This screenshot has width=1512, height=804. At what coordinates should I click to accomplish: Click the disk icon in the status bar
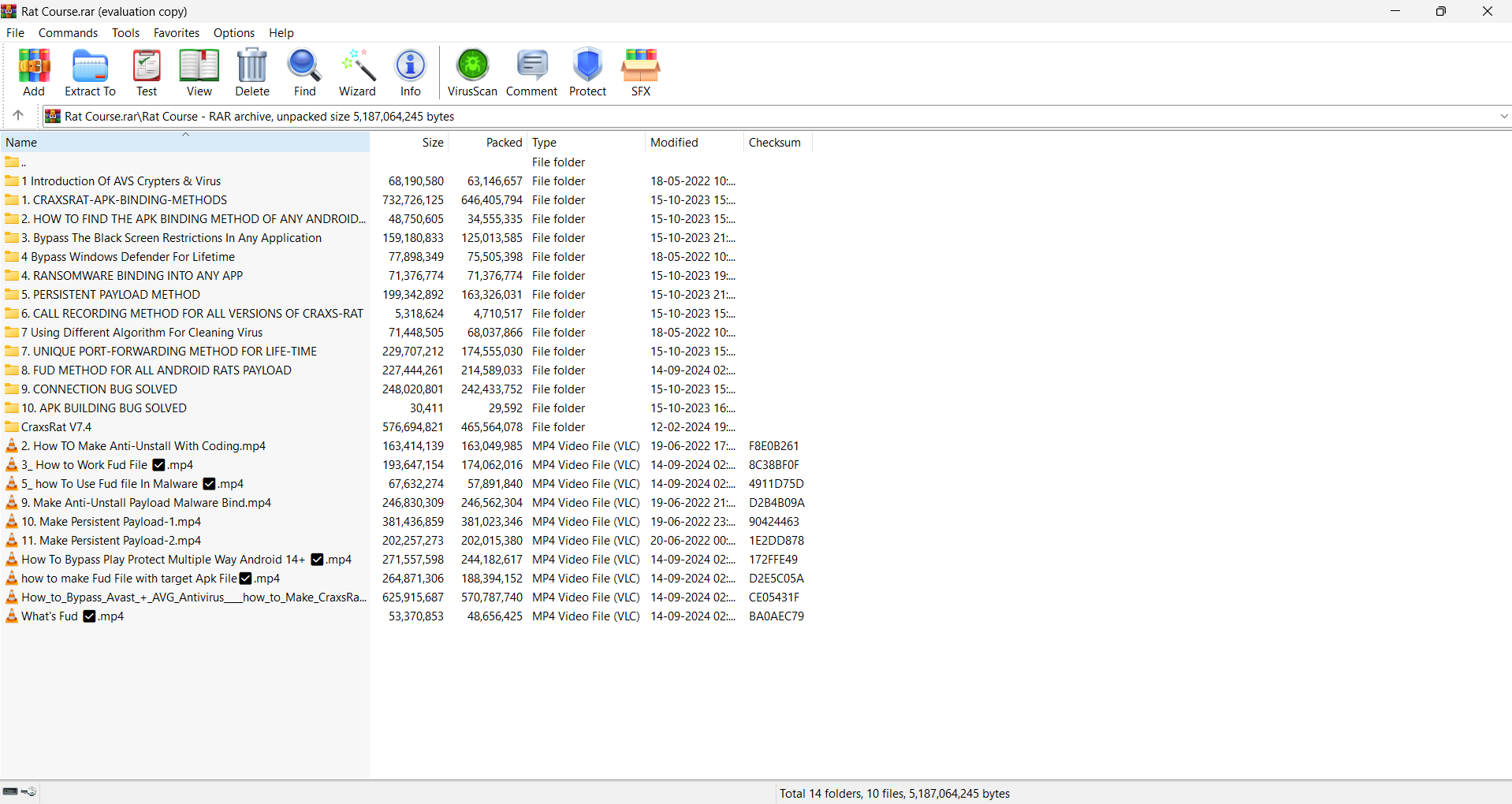coord(10,791)
